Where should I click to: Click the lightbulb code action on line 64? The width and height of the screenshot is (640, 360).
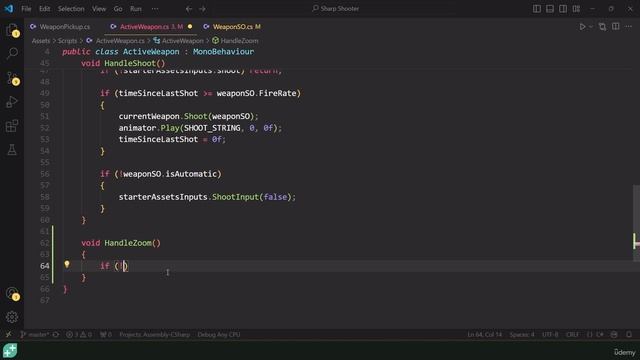pyautogui.click(x=67, y=264)
